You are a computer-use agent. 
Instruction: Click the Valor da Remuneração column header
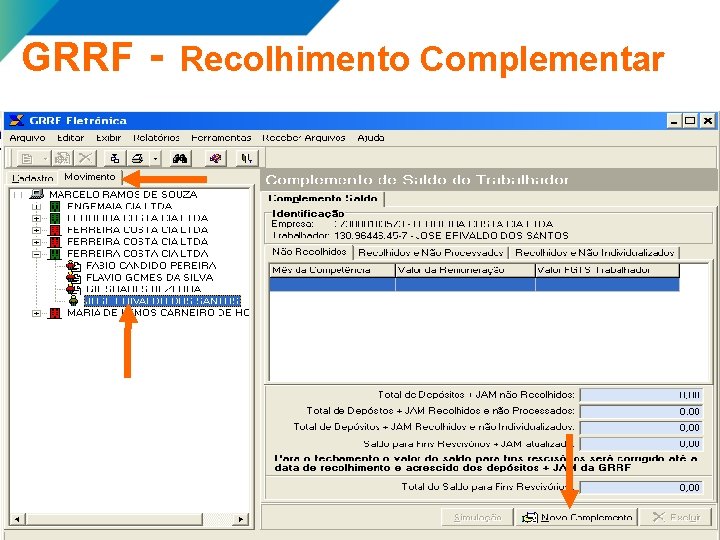(x=465, y=270)
